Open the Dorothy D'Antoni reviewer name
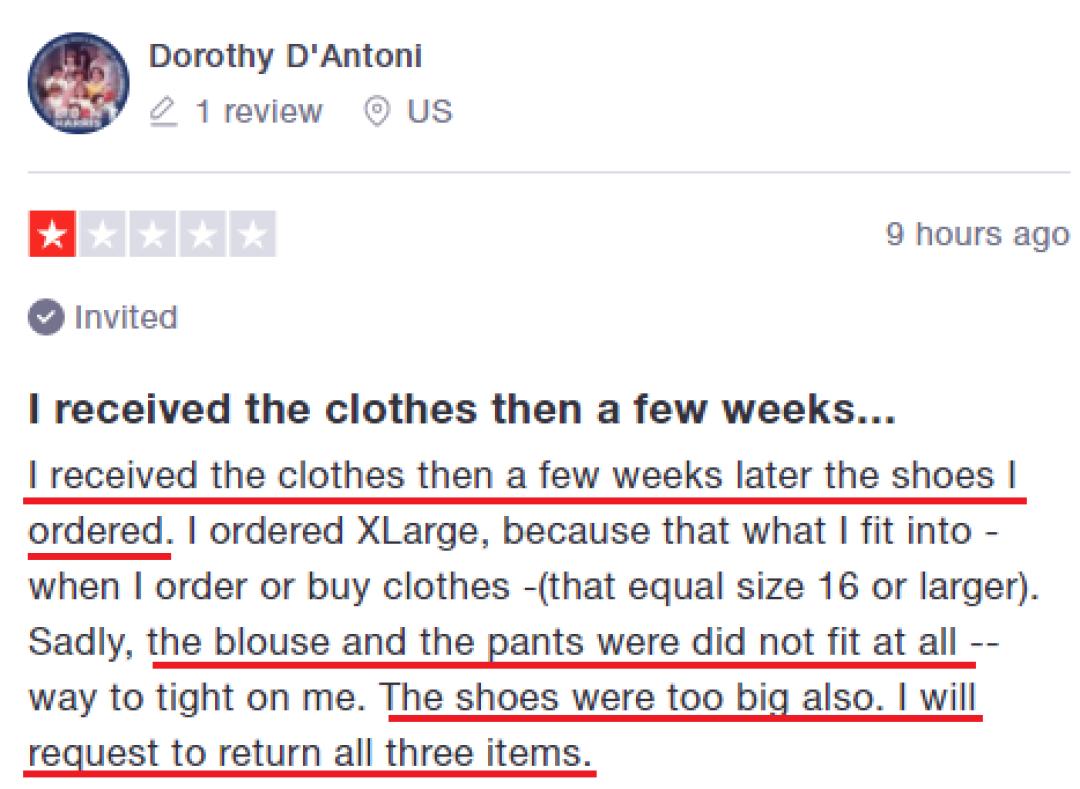Image resolution: width=1080 pixels, height=789 pixels. (x=285, y=56)
